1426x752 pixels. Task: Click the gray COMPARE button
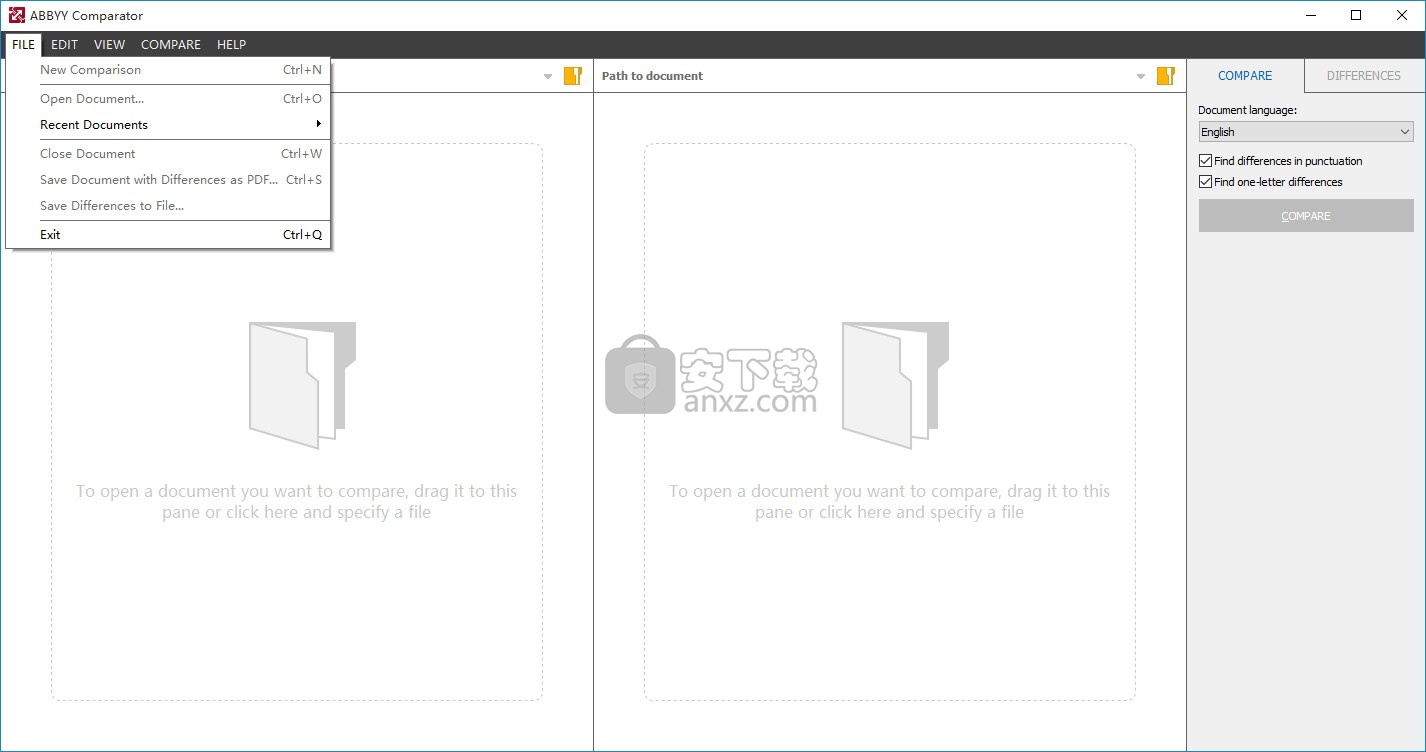[x=1306, y=216]
